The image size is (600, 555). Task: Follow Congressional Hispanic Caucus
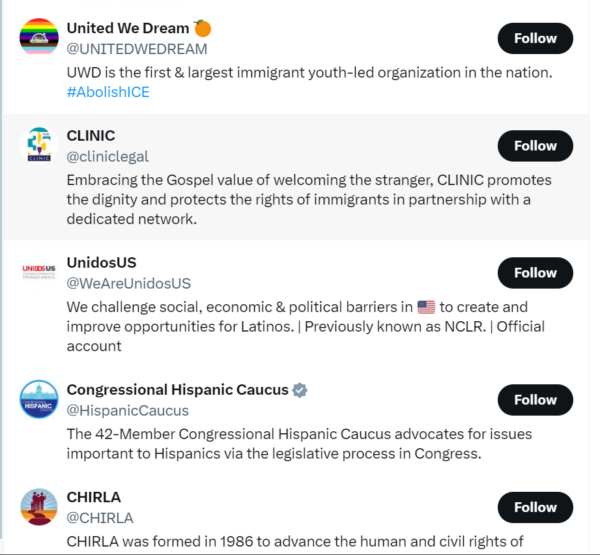(x=535, y=400)
